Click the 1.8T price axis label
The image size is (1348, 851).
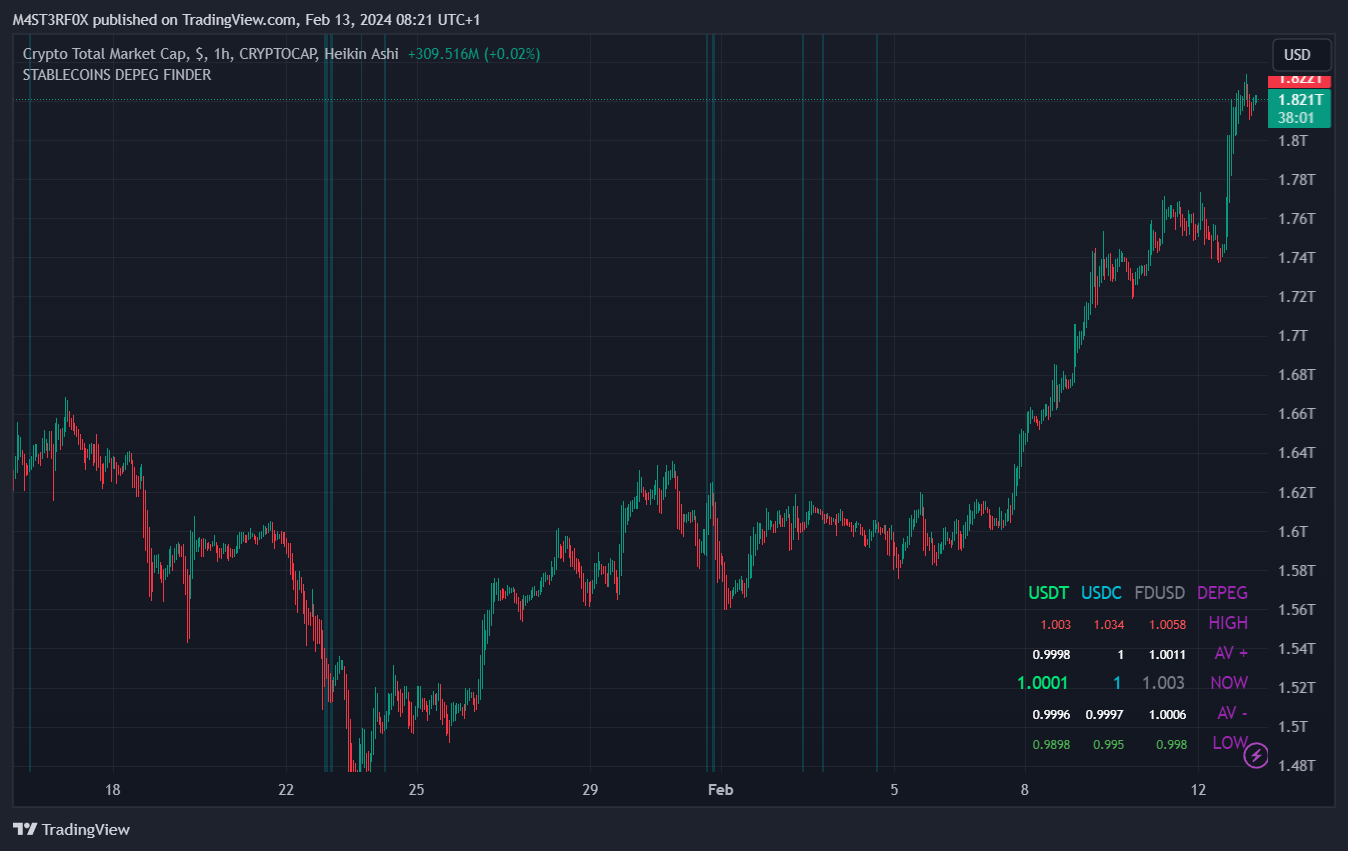pyautogui.click(x=1292, y=140)
